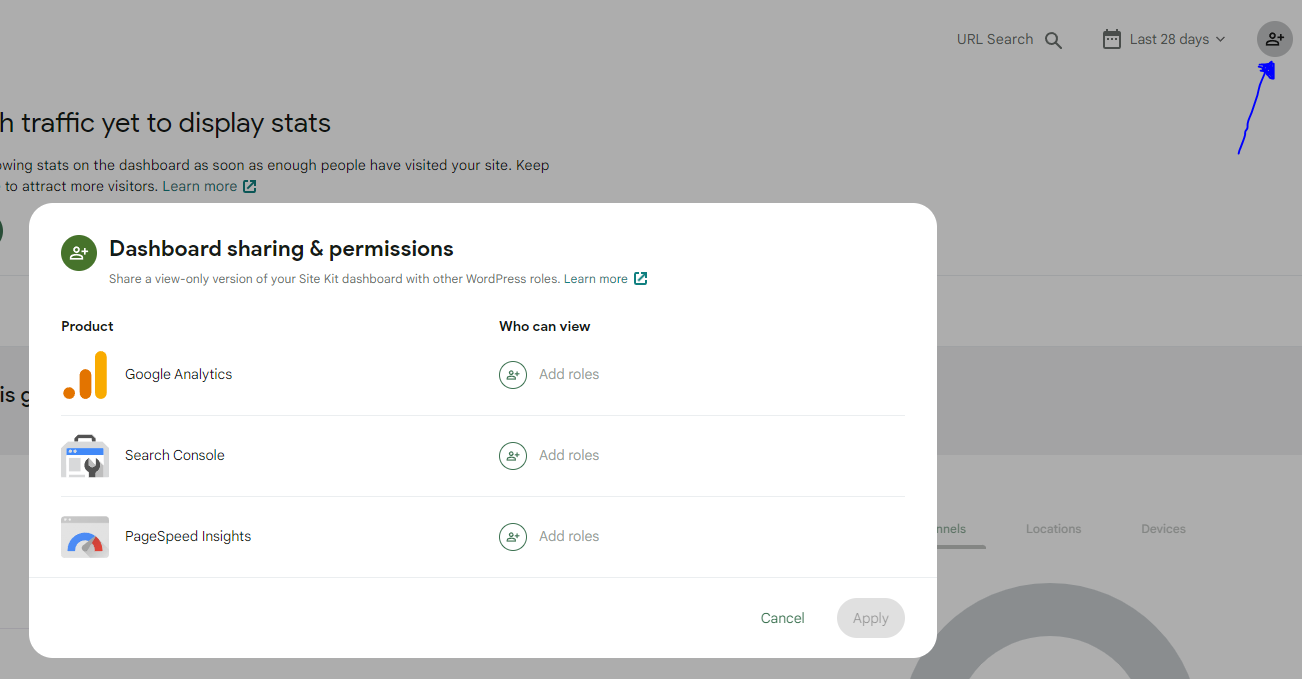Click add-roles icon for PageSpeed Insights
Screen dimensions: 1302x679
tap(513, 537)
